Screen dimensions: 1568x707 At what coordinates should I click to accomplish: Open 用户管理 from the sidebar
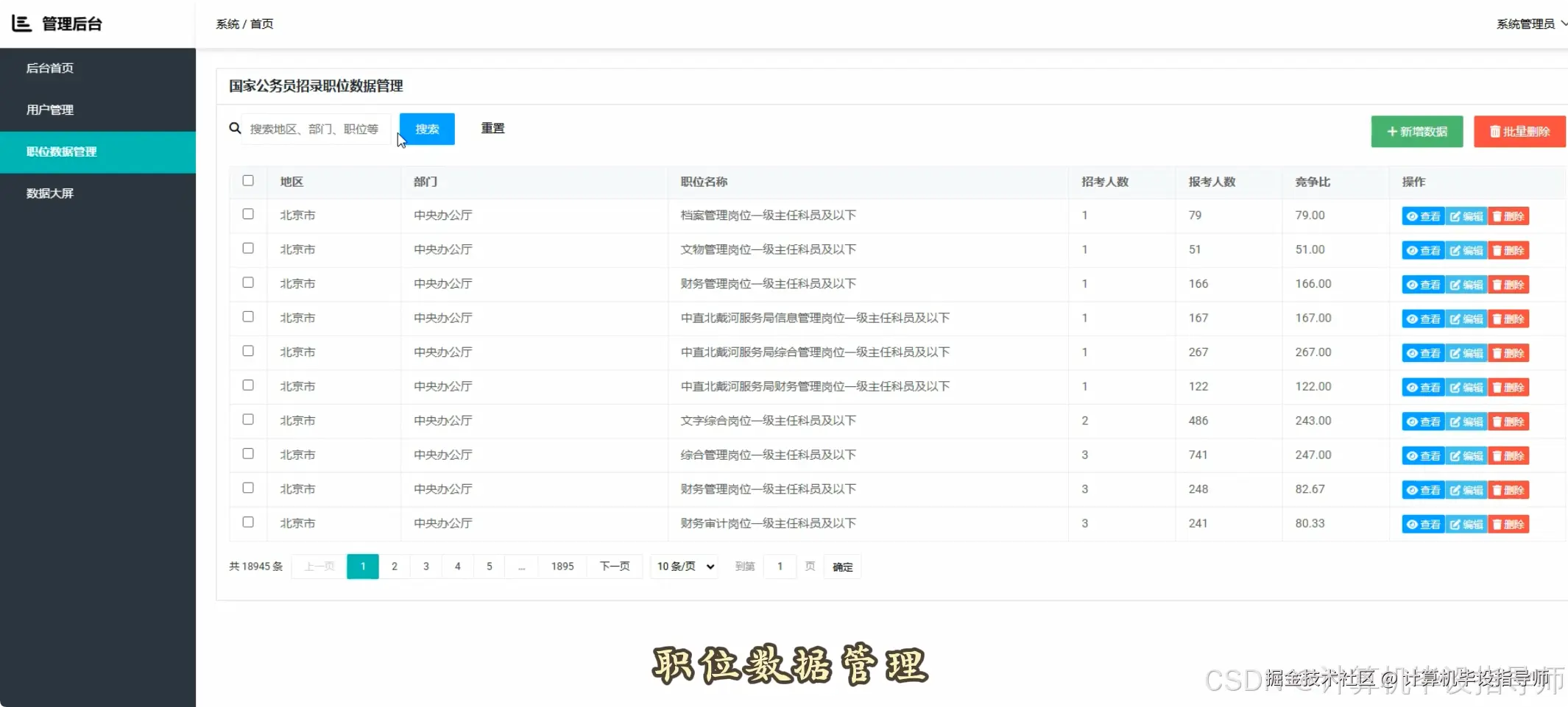[x=49, y=110]
